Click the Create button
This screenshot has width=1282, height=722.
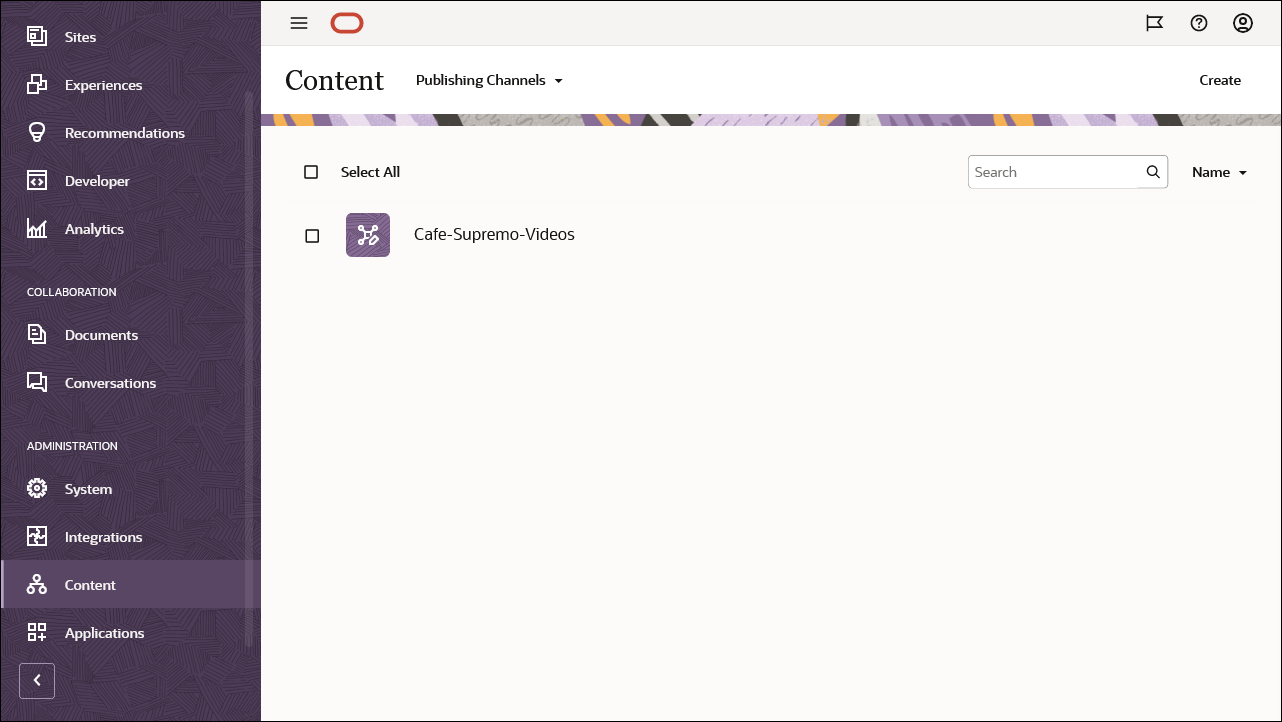tap(1220, 80)
